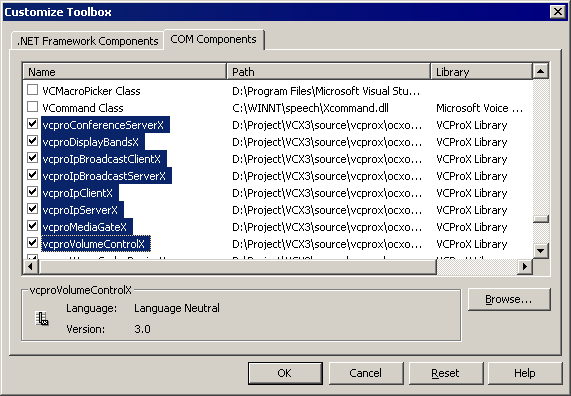This screenshot has height=396, width=571.
Task: Click the vertical scrollbar down arrow
Action: point(540,251)
